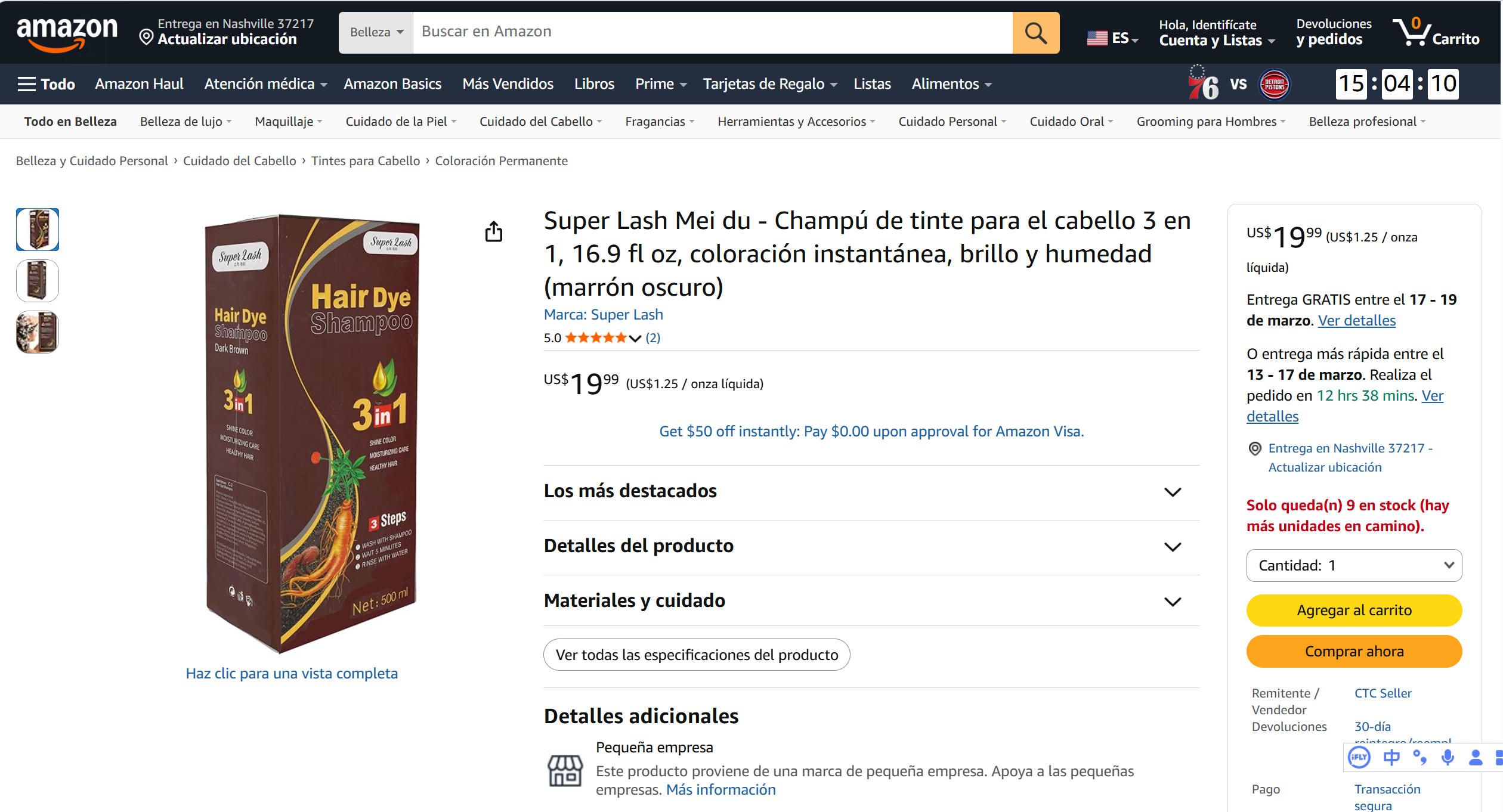The height and width of the screenshot is (812, 1503).
Task: Expand the star rating breakdown chevron
Action: 635,339
